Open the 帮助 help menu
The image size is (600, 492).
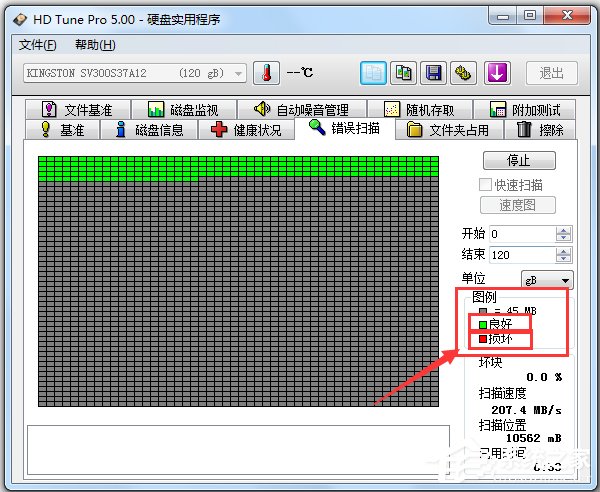pos(95,45)
